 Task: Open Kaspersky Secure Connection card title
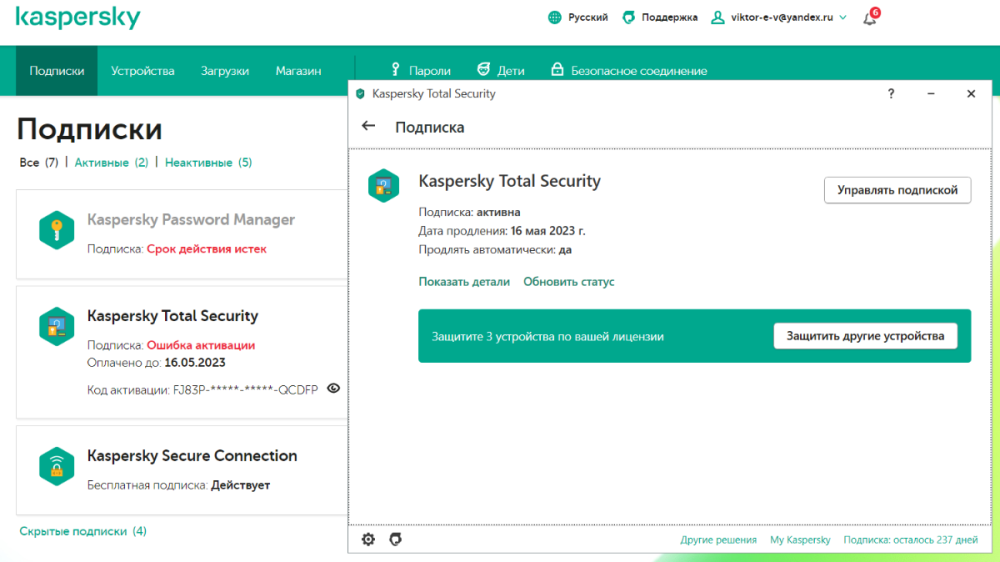192,455
